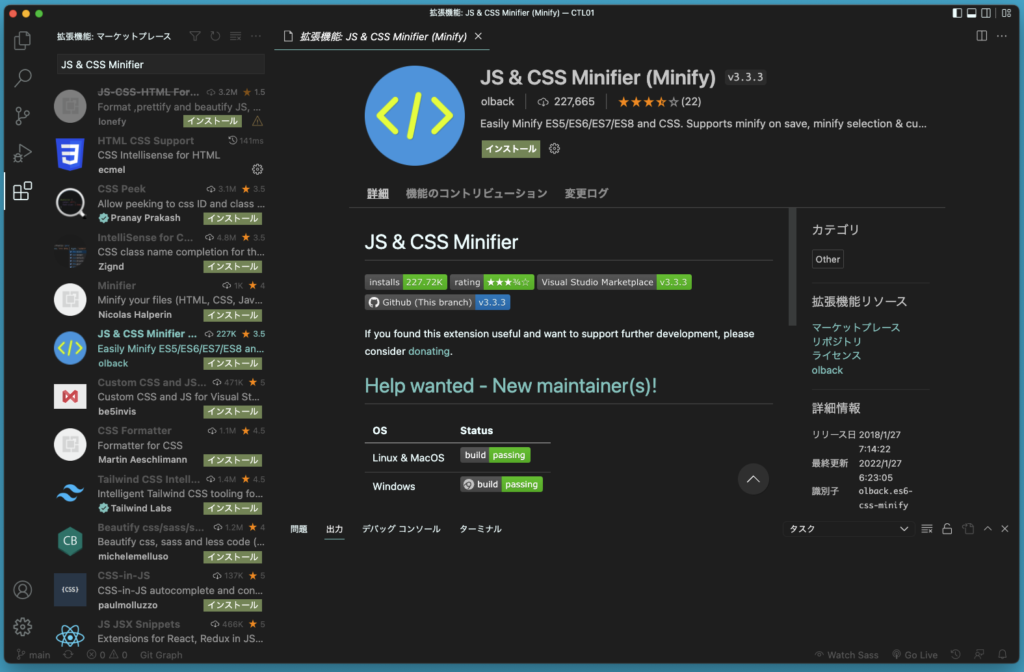
Task: Click the Other category tag
Action: [827, 259]
